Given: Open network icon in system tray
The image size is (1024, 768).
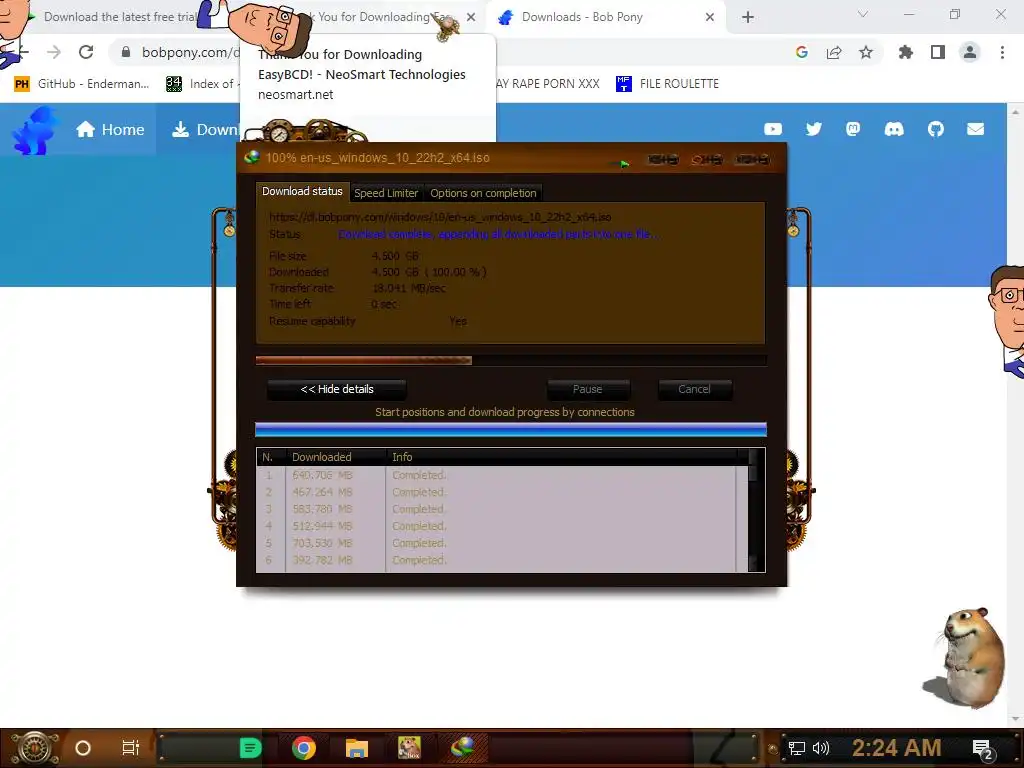Looking at the screenshot, I should (x=797, y=748).
